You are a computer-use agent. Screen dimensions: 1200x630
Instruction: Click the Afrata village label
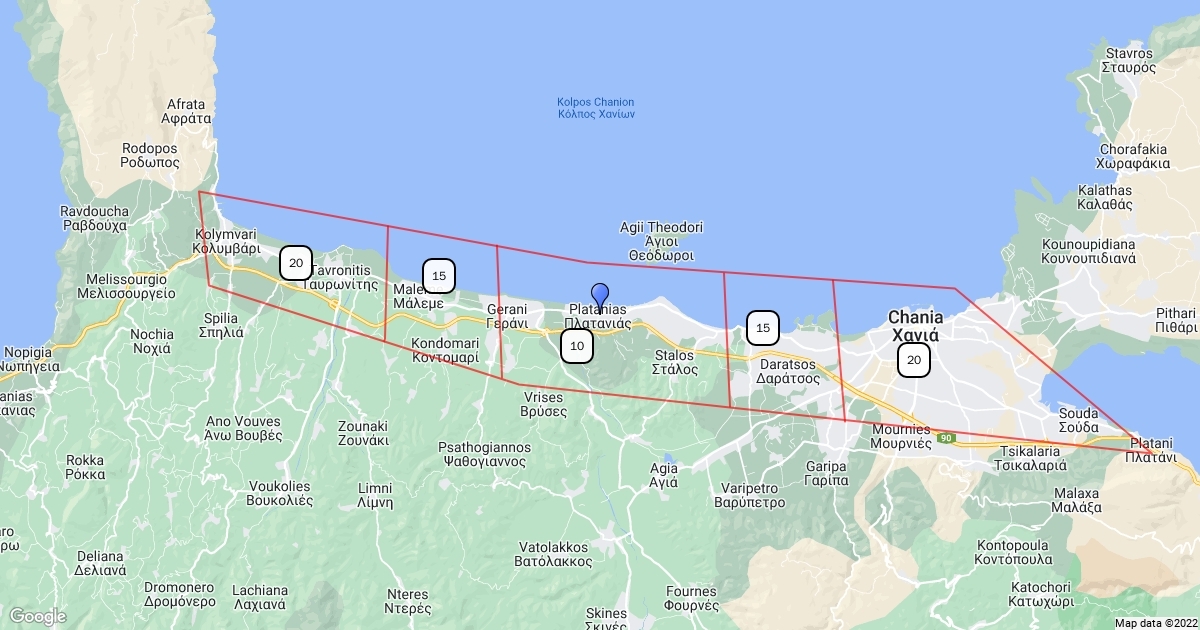tap(186, 110)
